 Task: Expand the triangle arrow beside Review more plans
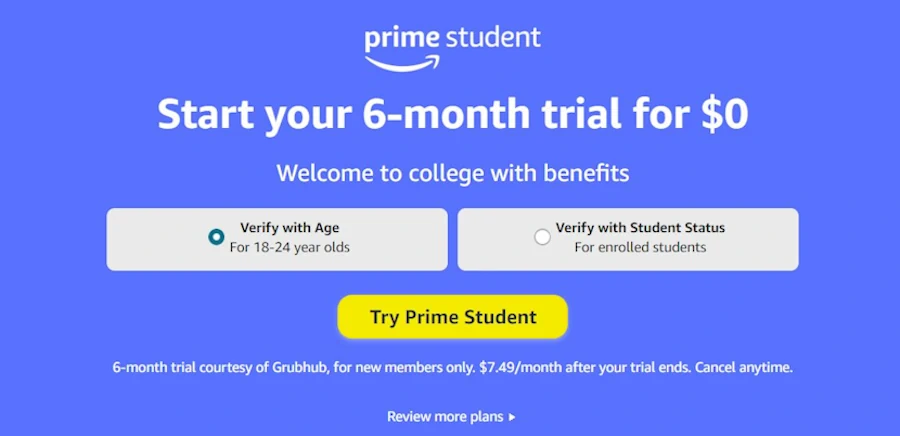tap(512, 417)
